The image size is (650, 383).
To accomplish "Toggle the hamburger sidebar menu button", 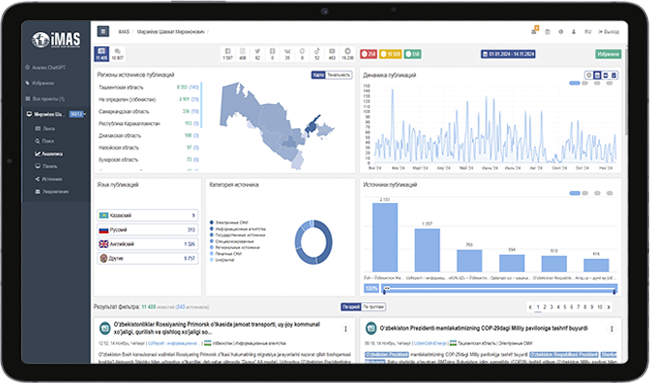I will 103,32.
